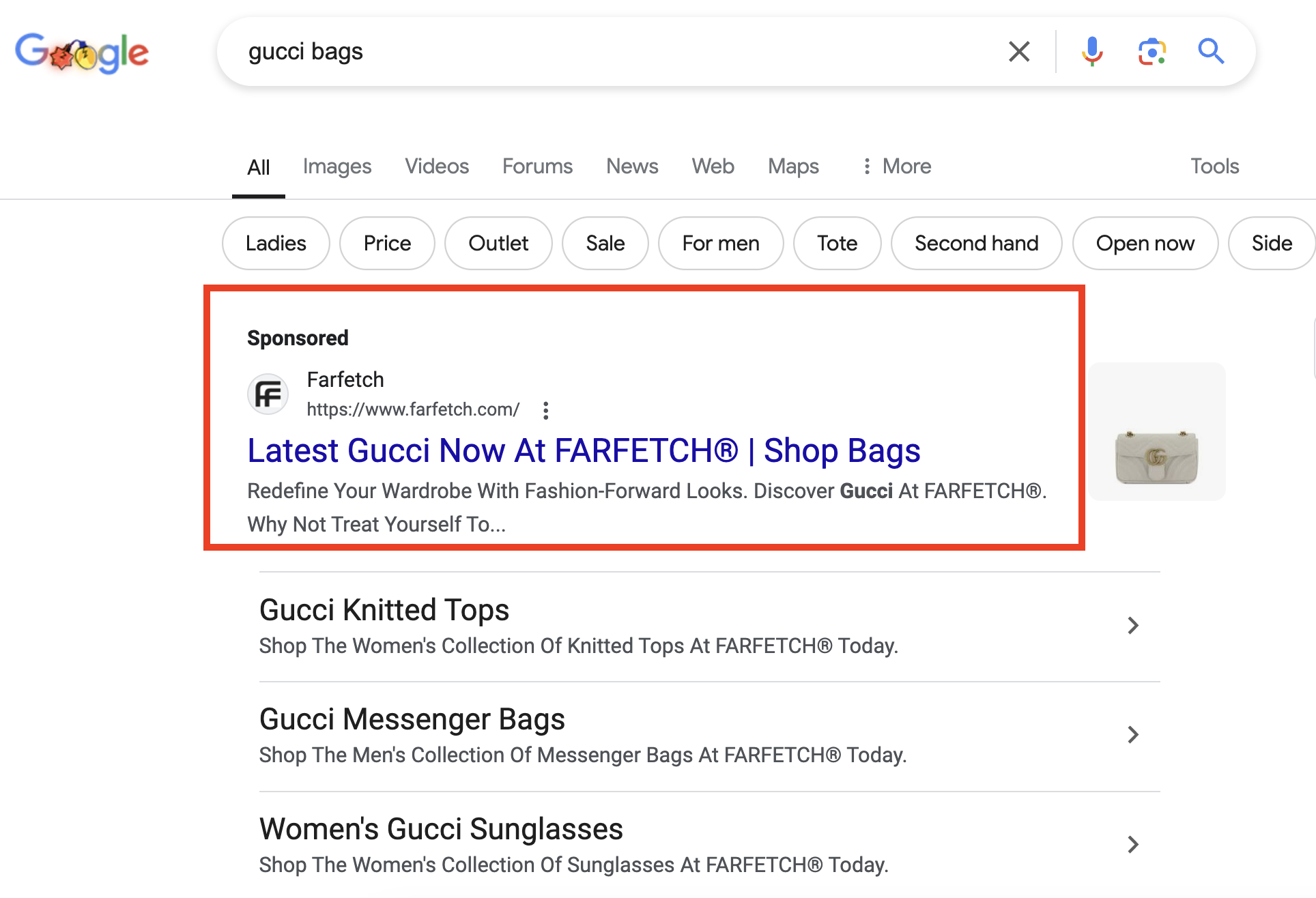Expand the More search categories menu
Screen dimensions: 1316x898
896,166
